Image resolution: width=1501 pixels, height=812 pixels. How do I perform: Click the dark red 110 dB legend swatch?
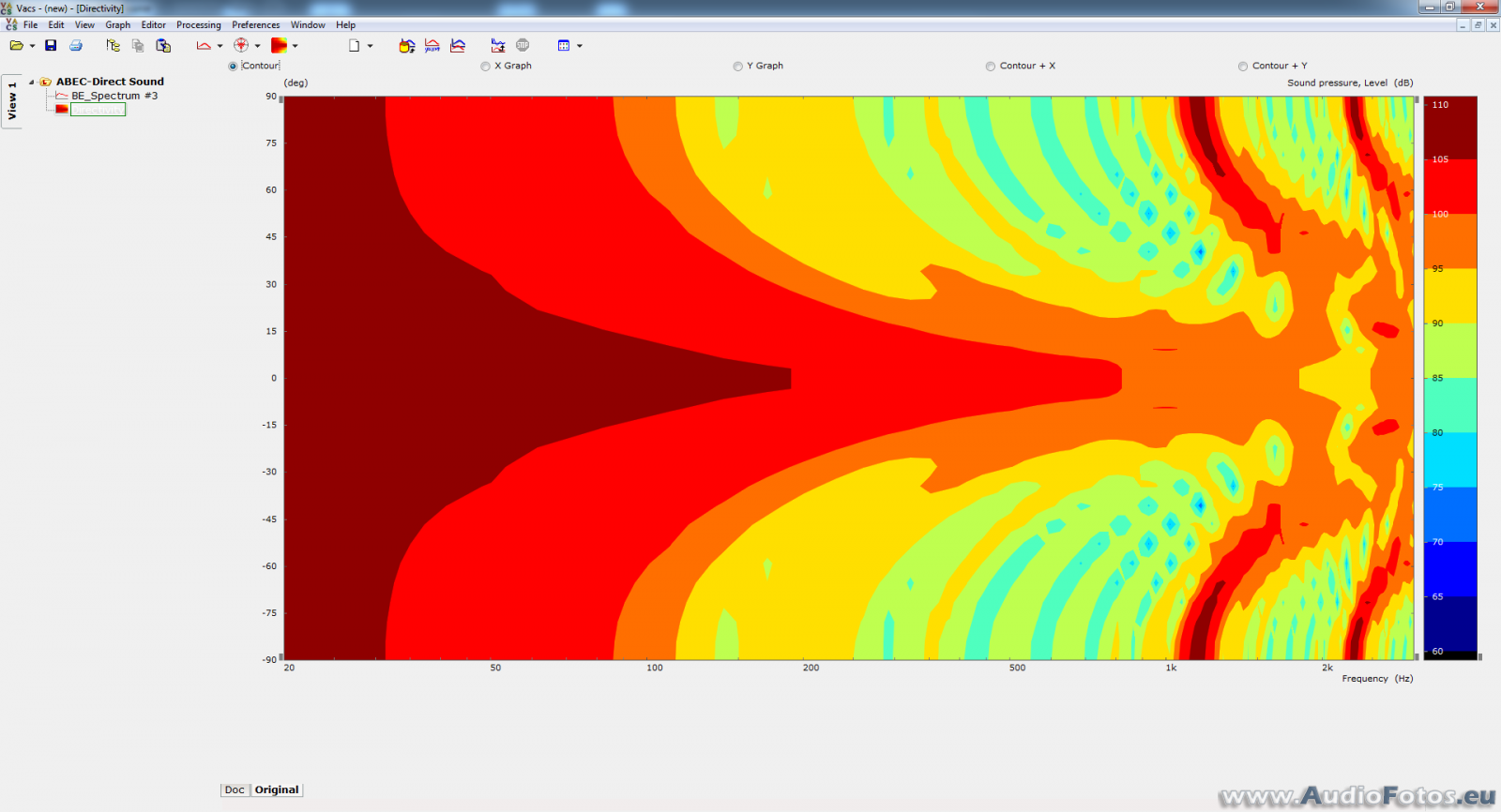click(x=1450, y=128)
